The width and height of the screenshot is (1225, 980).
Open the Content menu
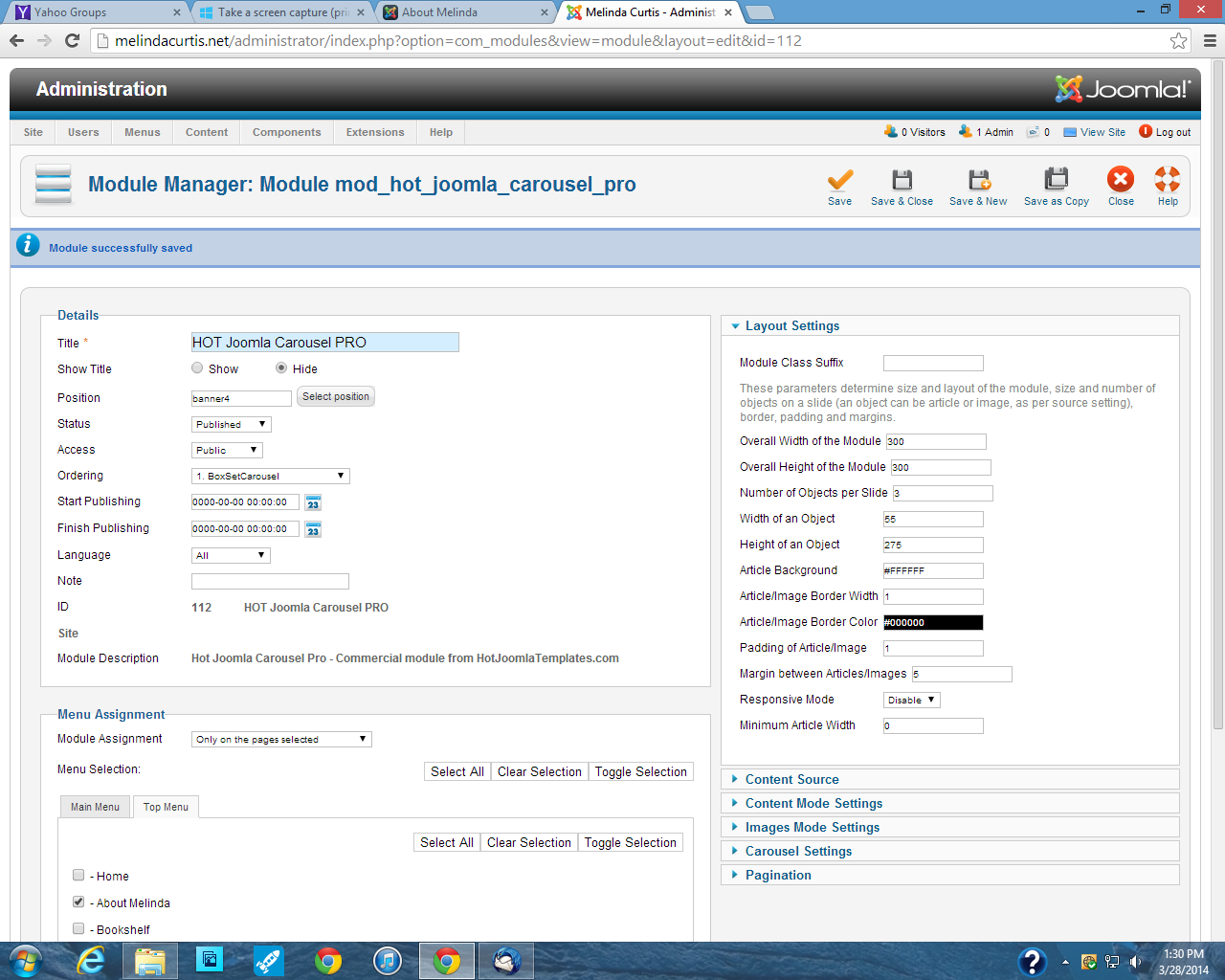(207, 132)
